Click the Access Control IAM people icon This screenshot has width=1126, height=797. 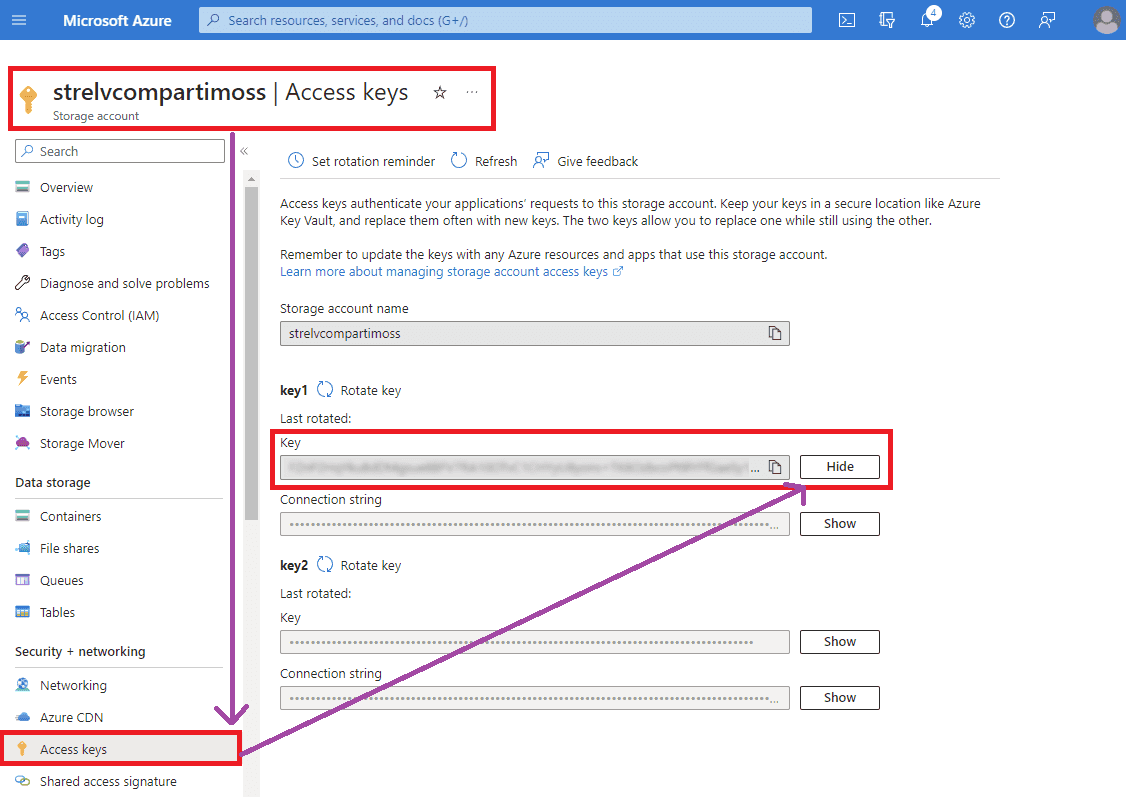coord(23,314)
